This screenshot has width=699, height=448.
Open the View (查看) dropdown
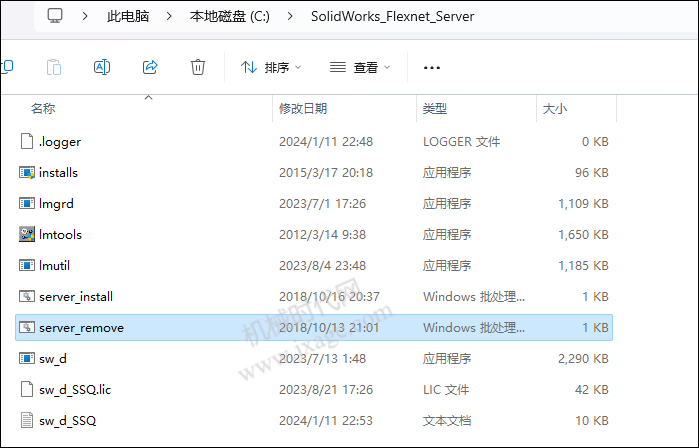[360, 67]
